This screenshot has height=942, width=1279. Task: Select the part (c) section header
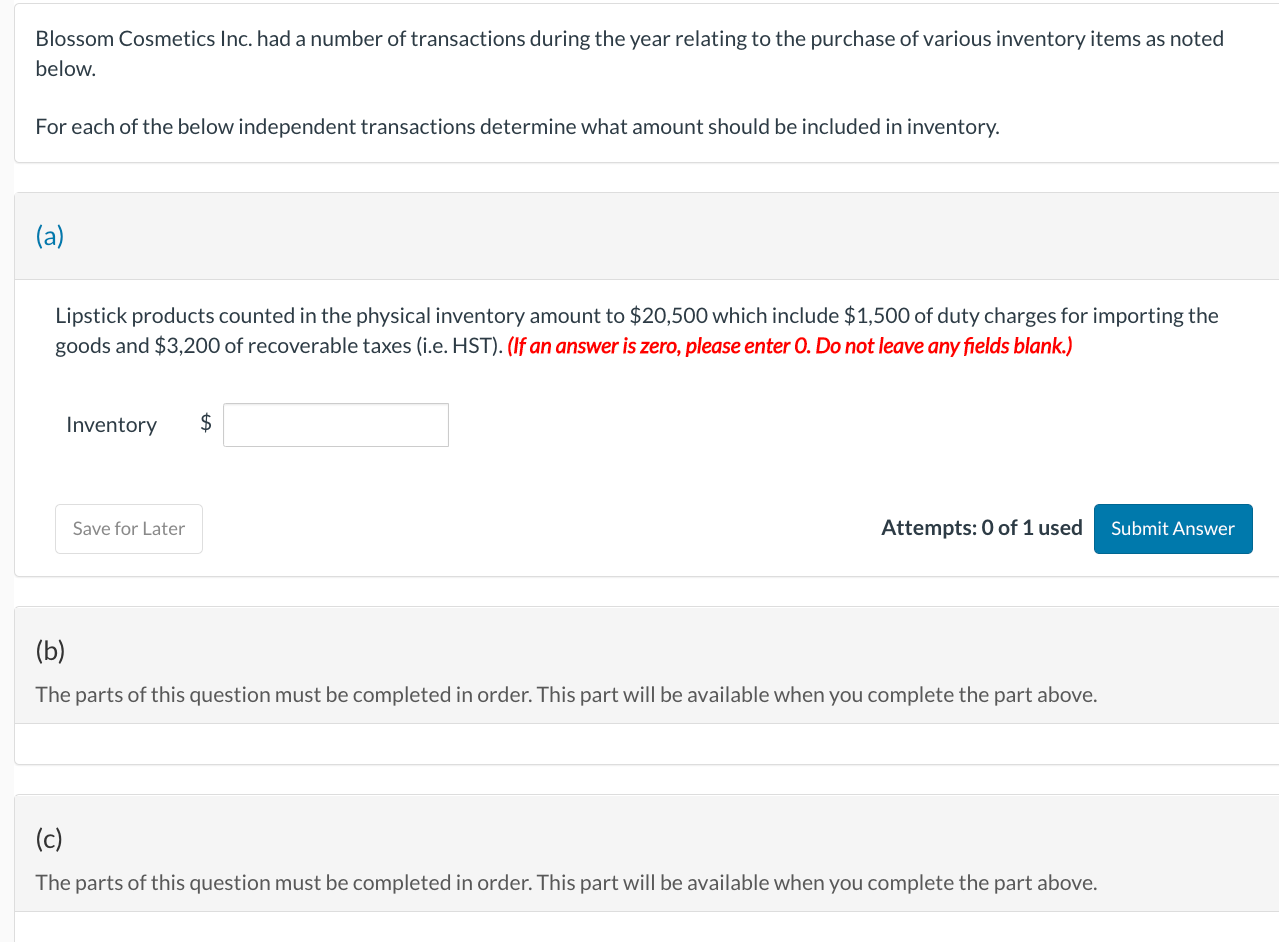point(640,839)
